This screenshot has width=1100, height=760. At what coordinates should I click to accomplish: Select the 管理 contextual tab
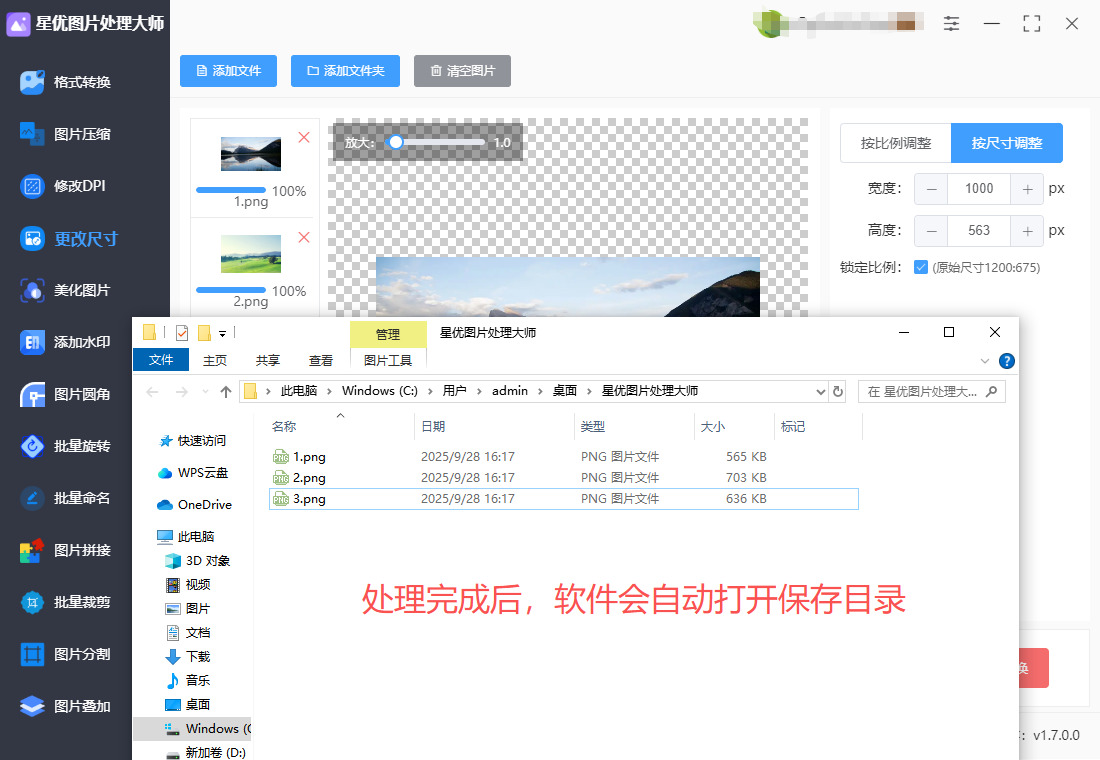coord(388,334)
